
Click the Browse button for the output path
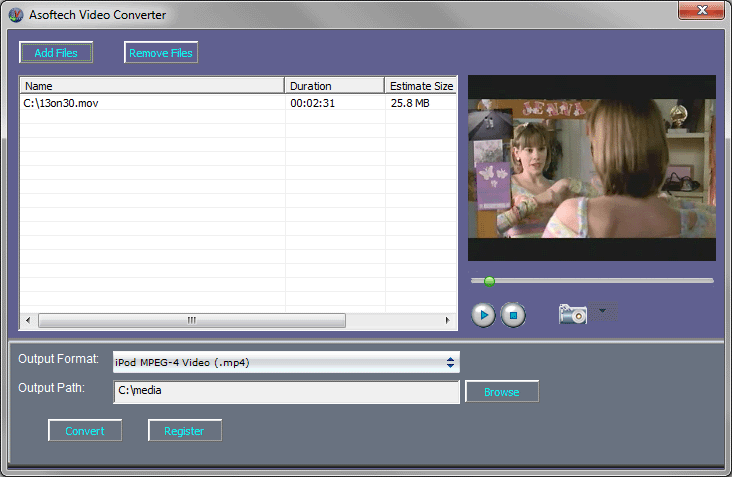pyautogui.click(x=502, y=392)
